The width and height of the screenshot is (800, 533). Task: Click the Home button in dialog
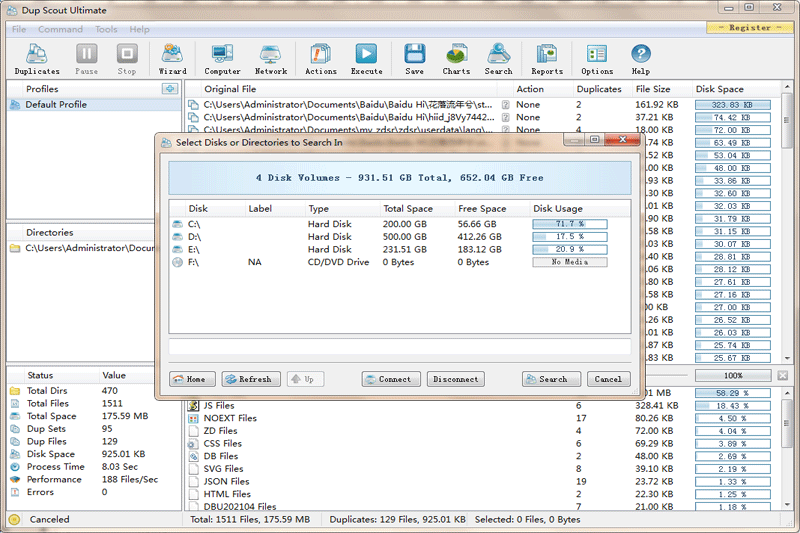pos(192,379)
